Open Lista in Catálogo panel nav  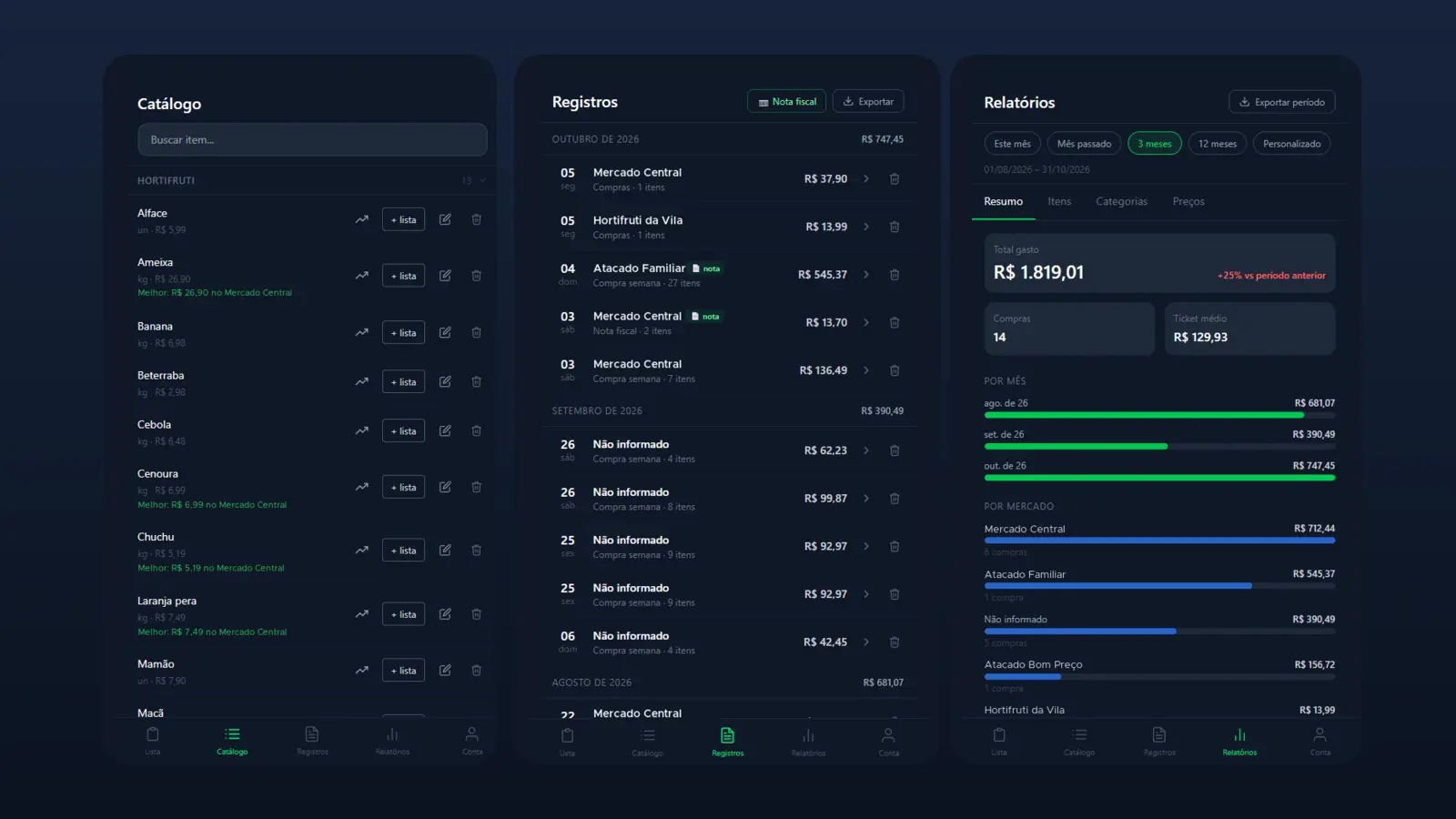click(153, 741)
